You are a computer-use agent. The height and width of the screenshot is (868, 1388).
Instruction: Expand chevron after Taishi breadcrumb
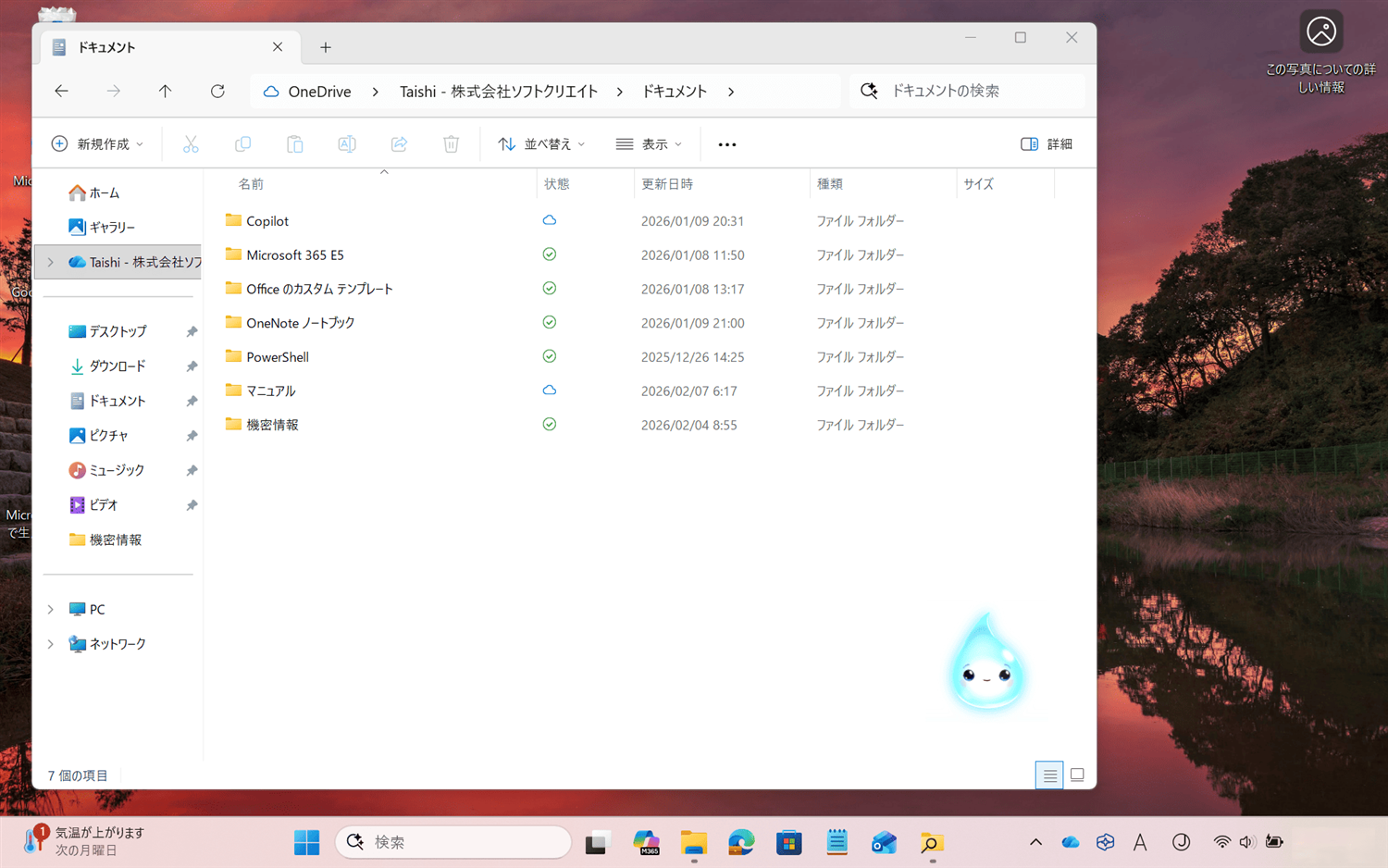[x=619, y=92]
